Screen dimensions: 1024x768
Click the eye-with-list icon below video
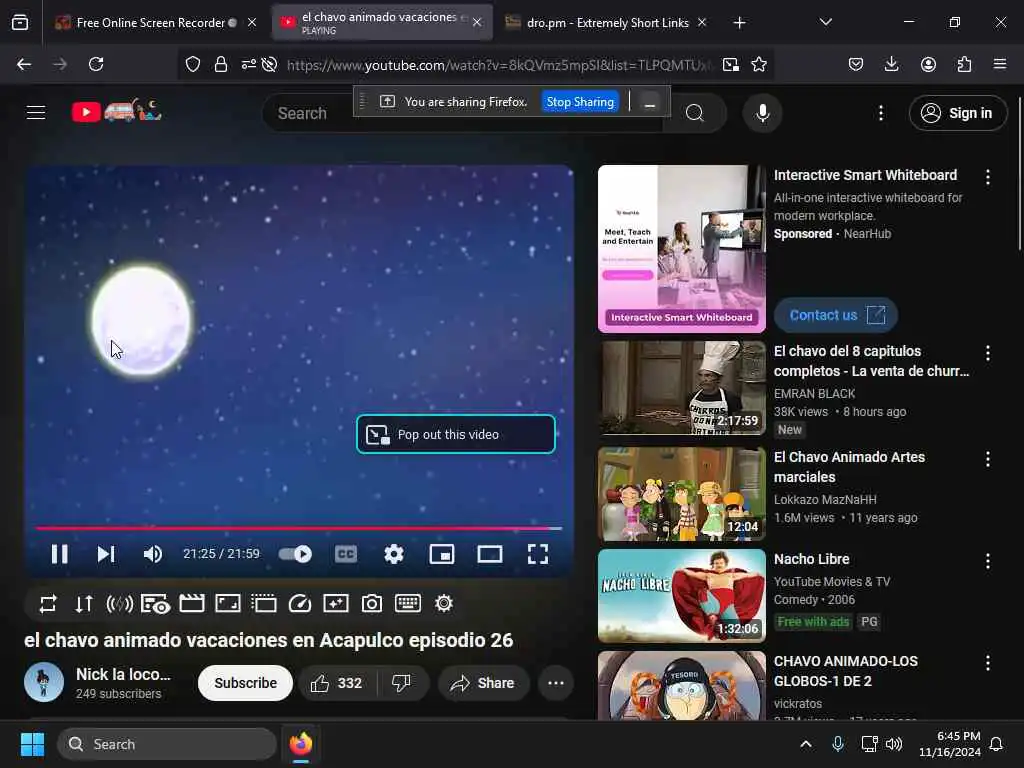point(155,603)
